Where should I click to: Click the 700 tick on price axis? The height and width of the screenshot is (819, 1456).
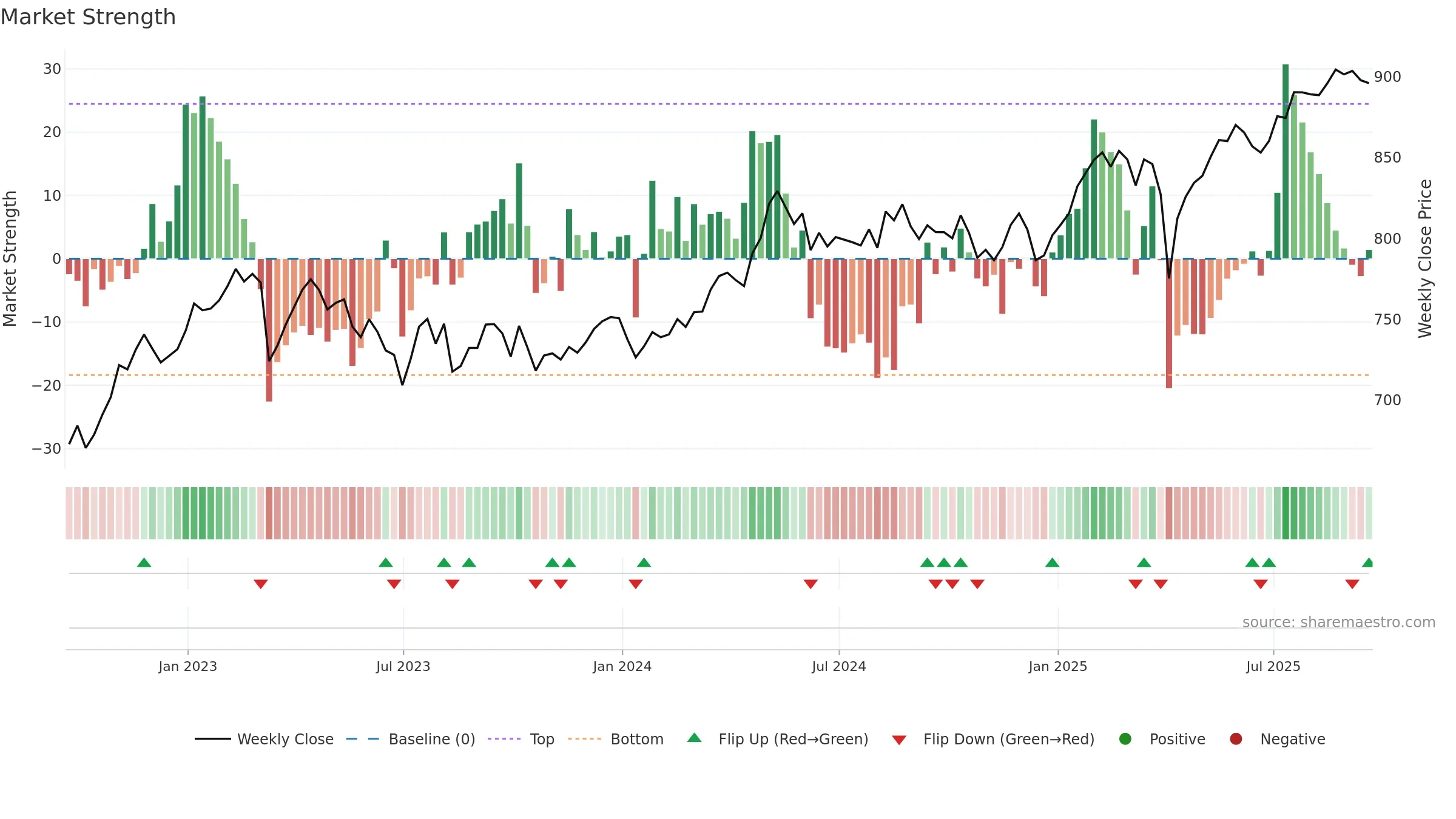click(1387, 400)
